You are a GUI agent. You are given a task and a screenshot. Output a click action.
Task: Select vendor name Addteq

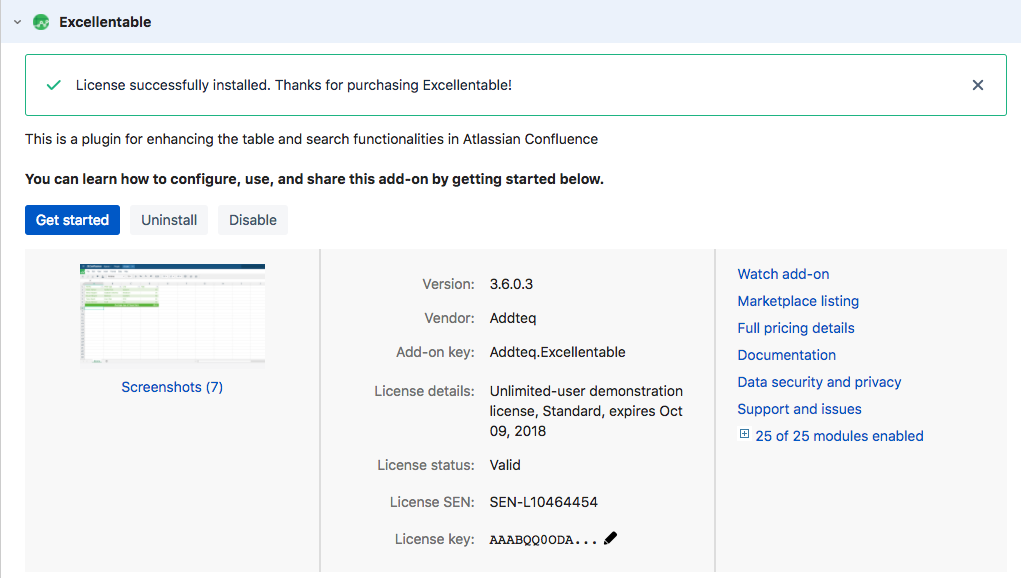click(513, 318)
